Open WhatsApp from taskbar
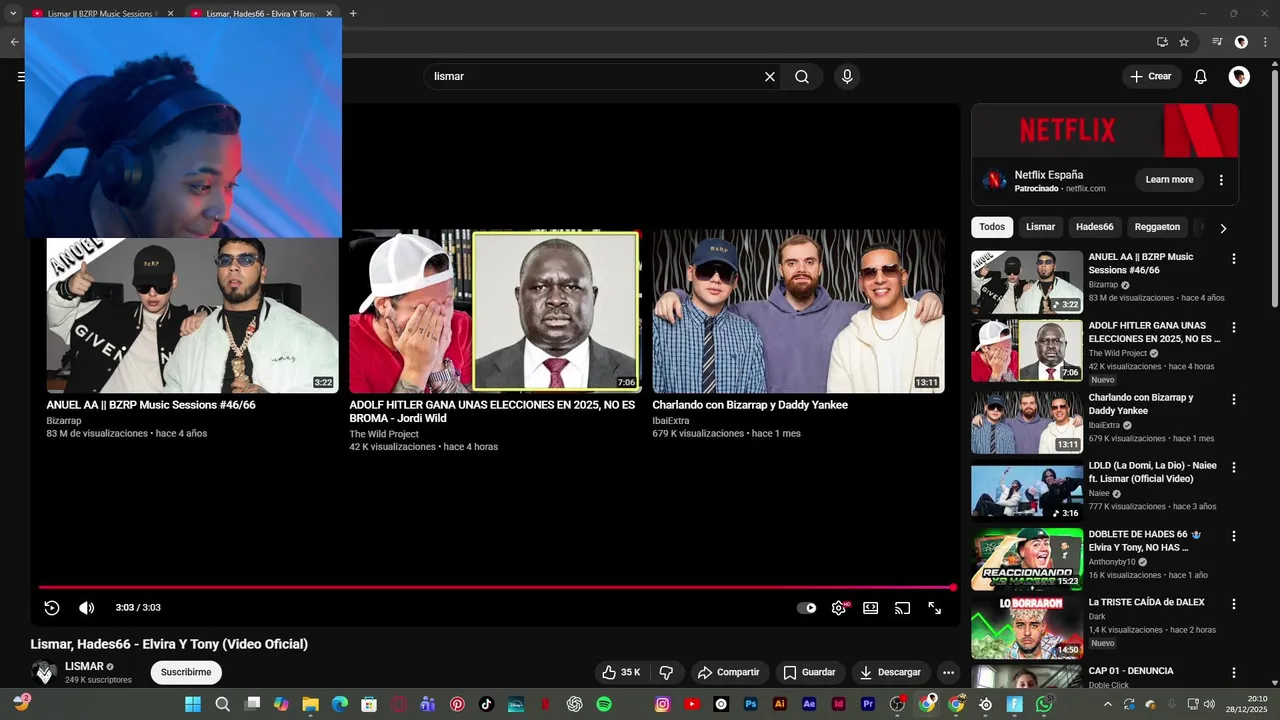 pyautogui.click(x=1044, y=704)
